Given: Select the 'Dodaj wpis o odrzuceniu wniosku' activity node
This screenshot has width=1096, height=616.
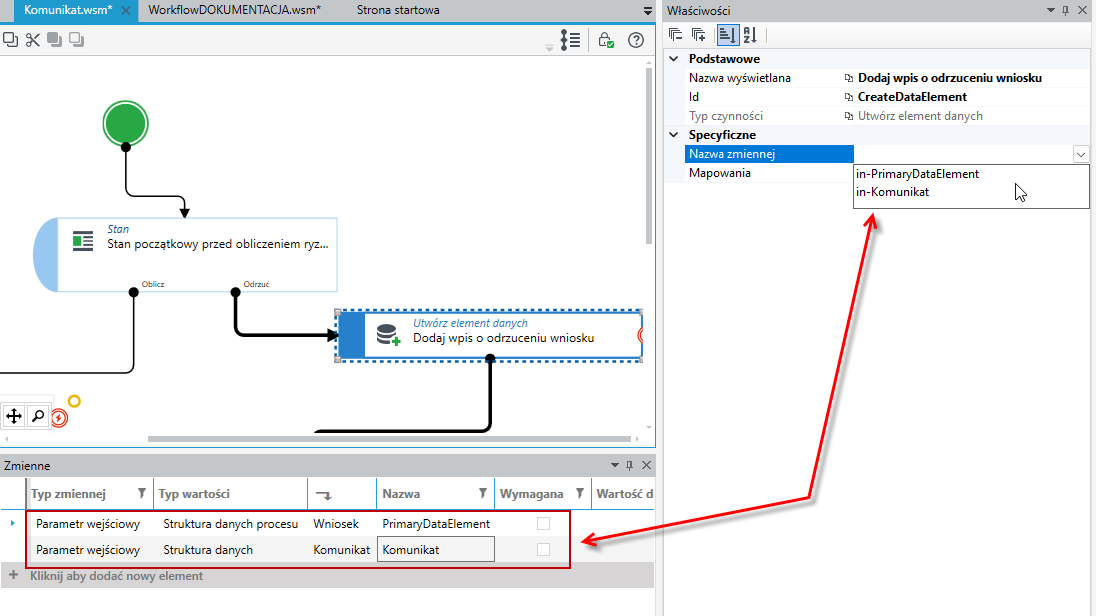Looking at the screenshot, I should point(489,336).
